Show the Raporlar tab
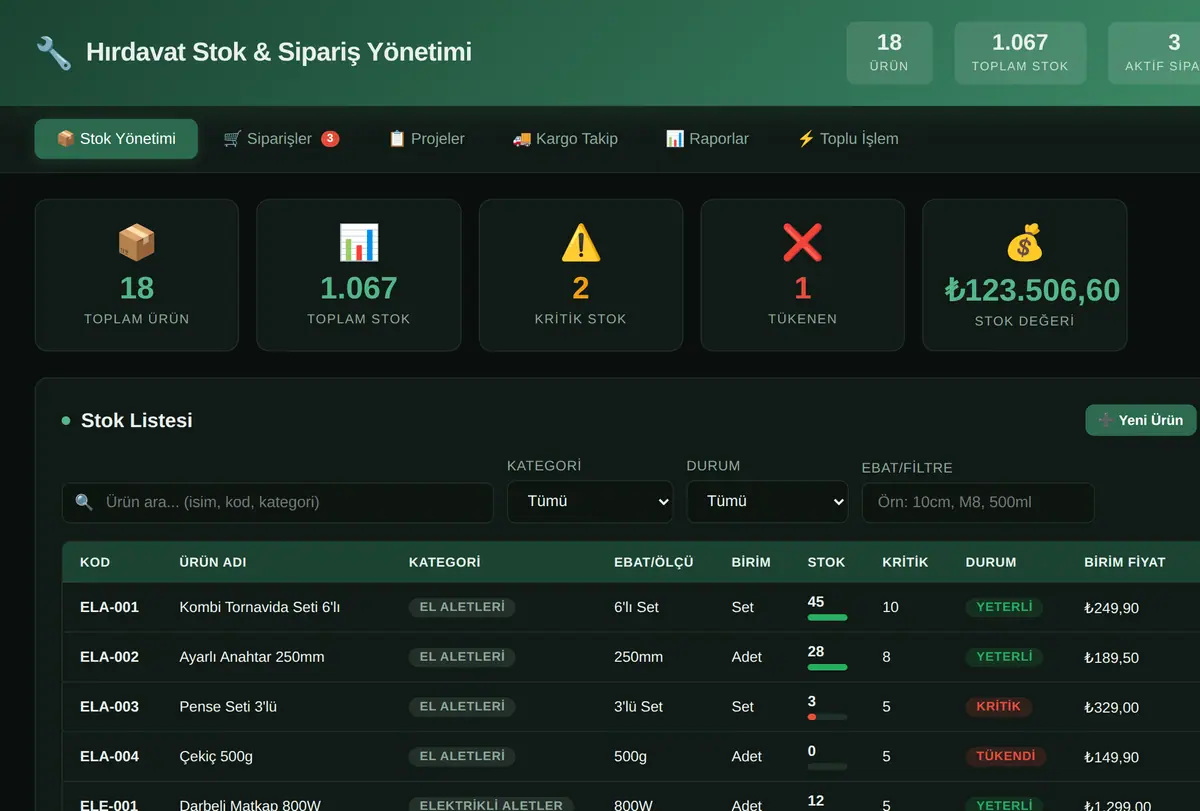This screenshot has width=1200, height=811. tap(707, 139)
